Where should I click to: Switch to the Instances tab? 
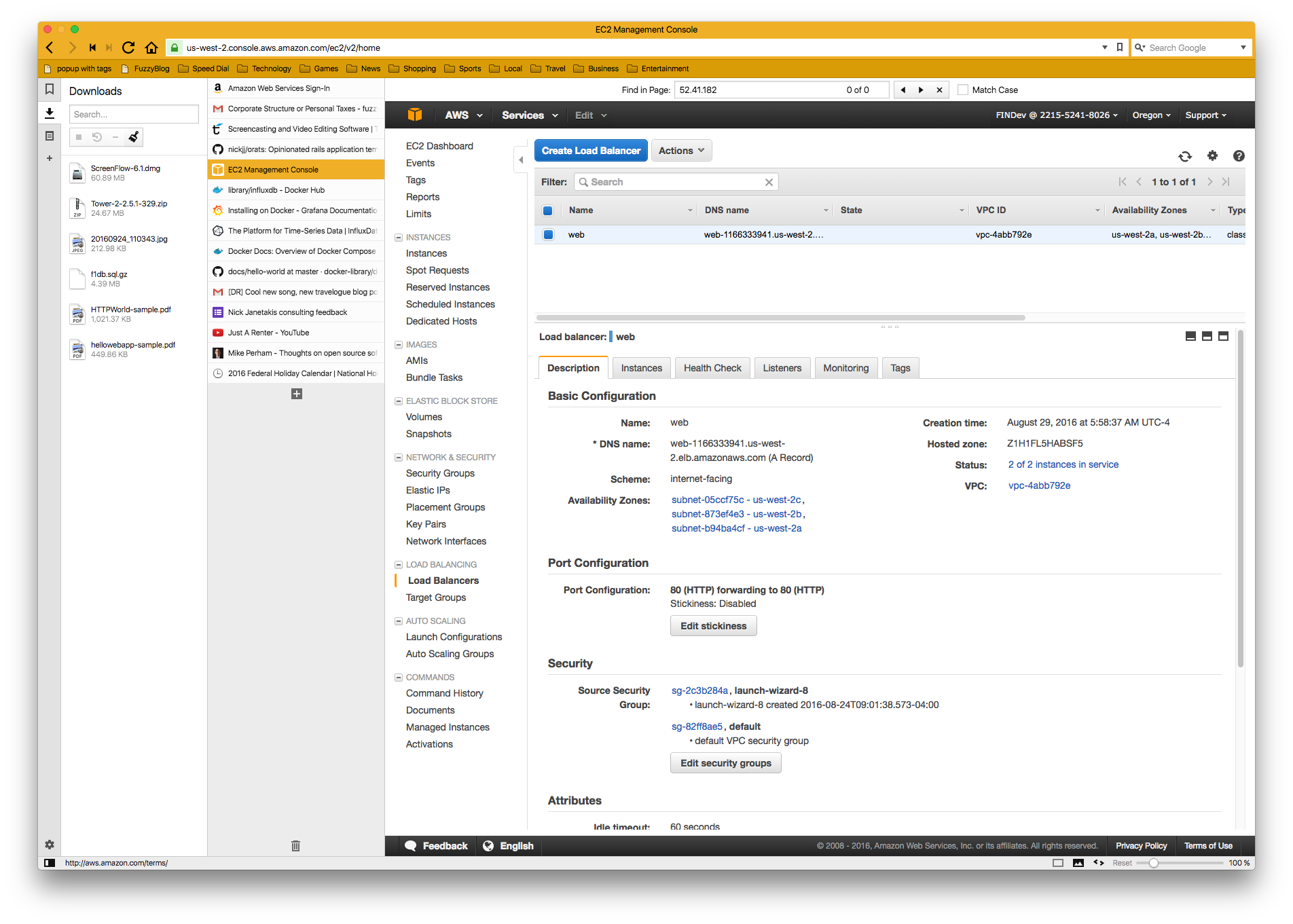click(x=641, y=368)
